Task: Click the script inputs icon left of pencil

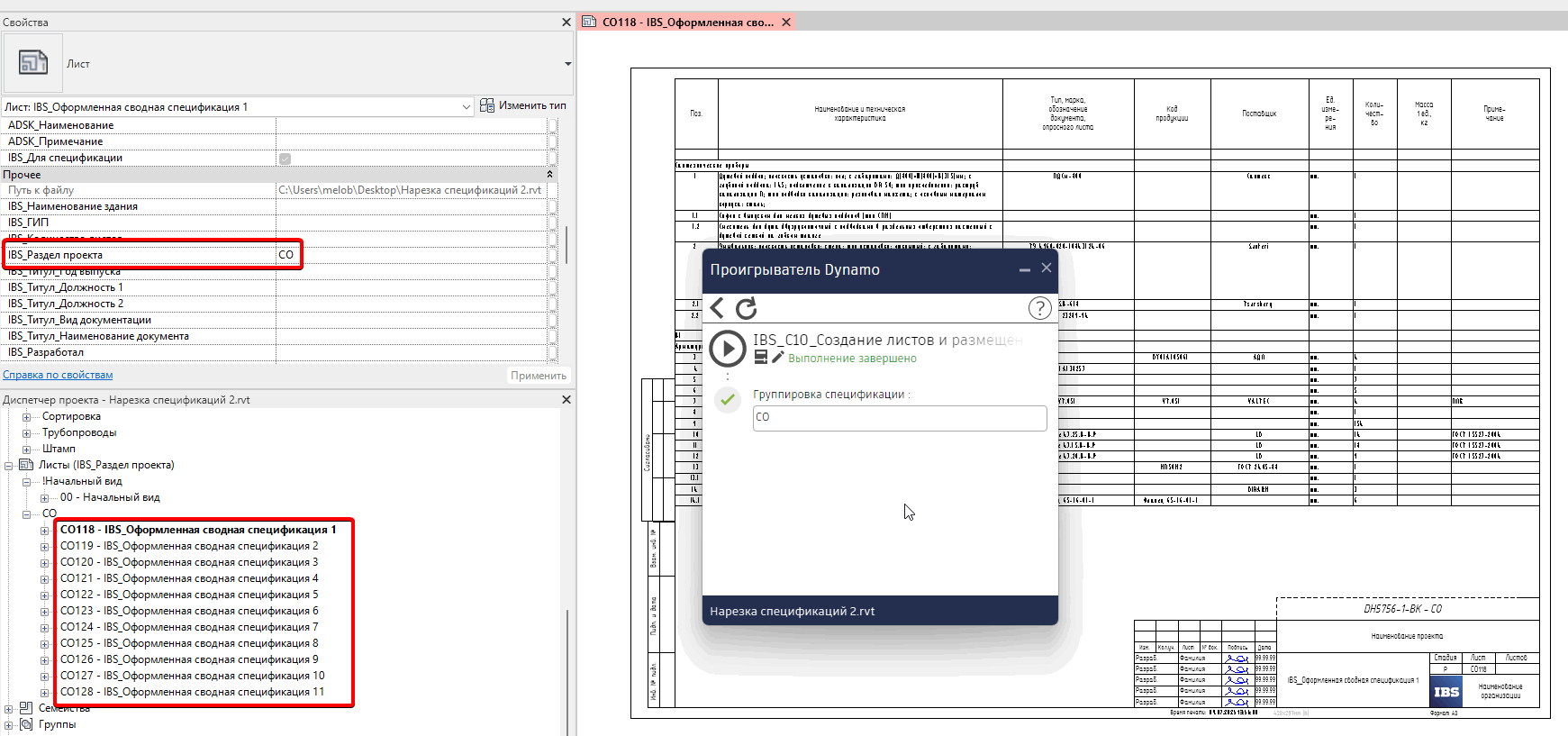Action: coord(761,357)
